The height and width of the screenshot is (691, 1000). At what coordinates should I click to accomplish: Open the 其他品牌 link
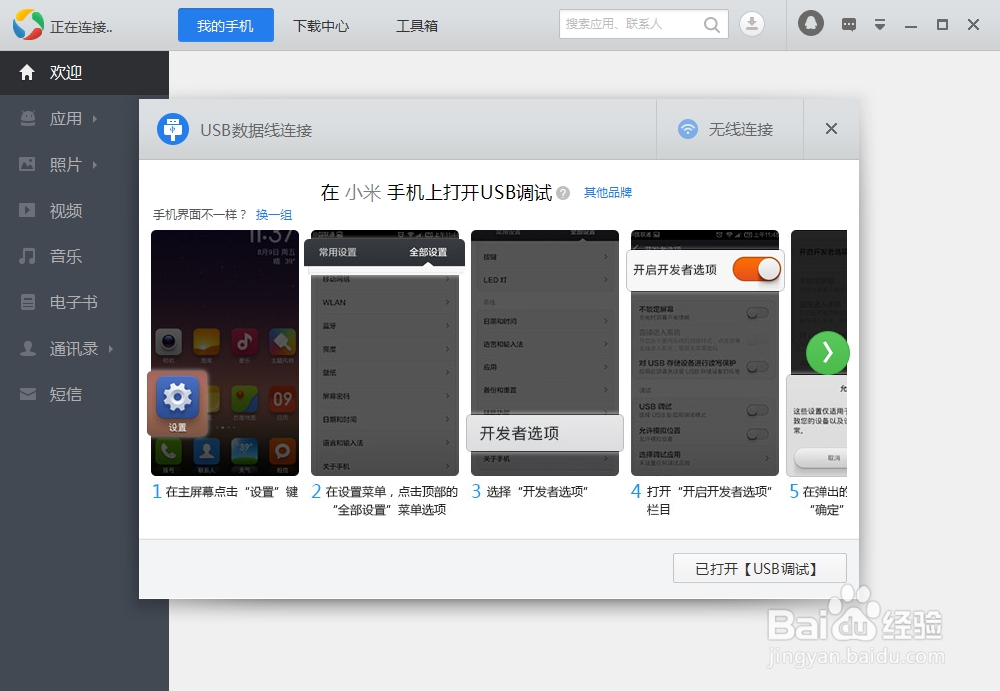click(x=608, y=193)
